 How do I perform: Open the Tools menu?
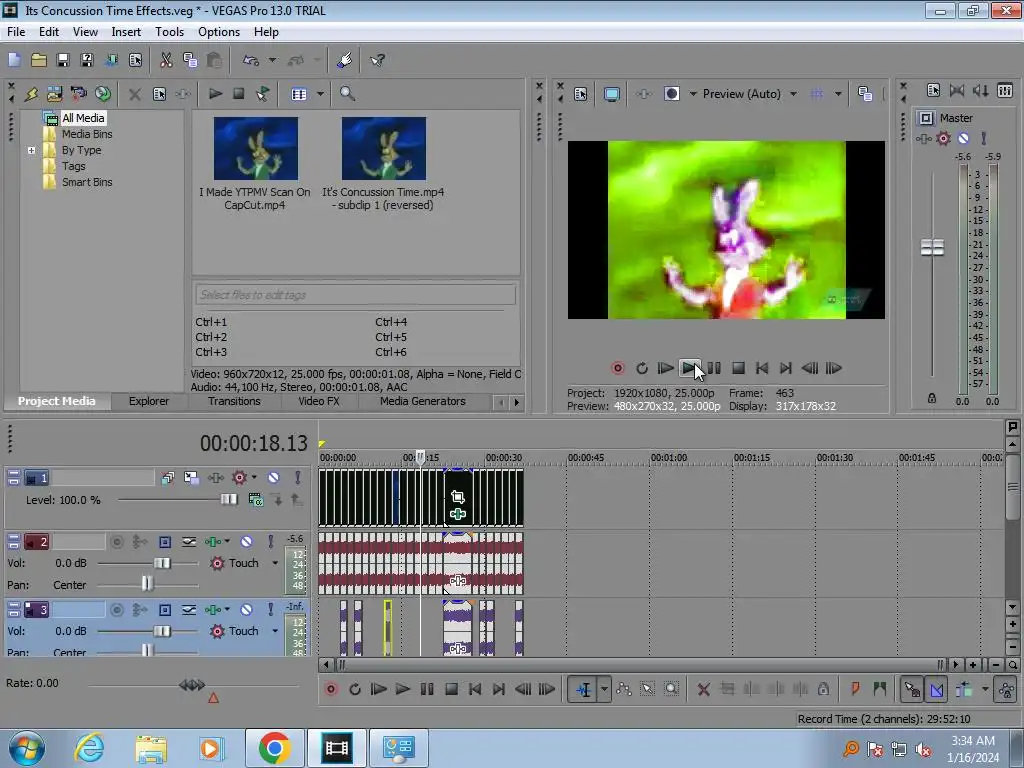[169, 31]
